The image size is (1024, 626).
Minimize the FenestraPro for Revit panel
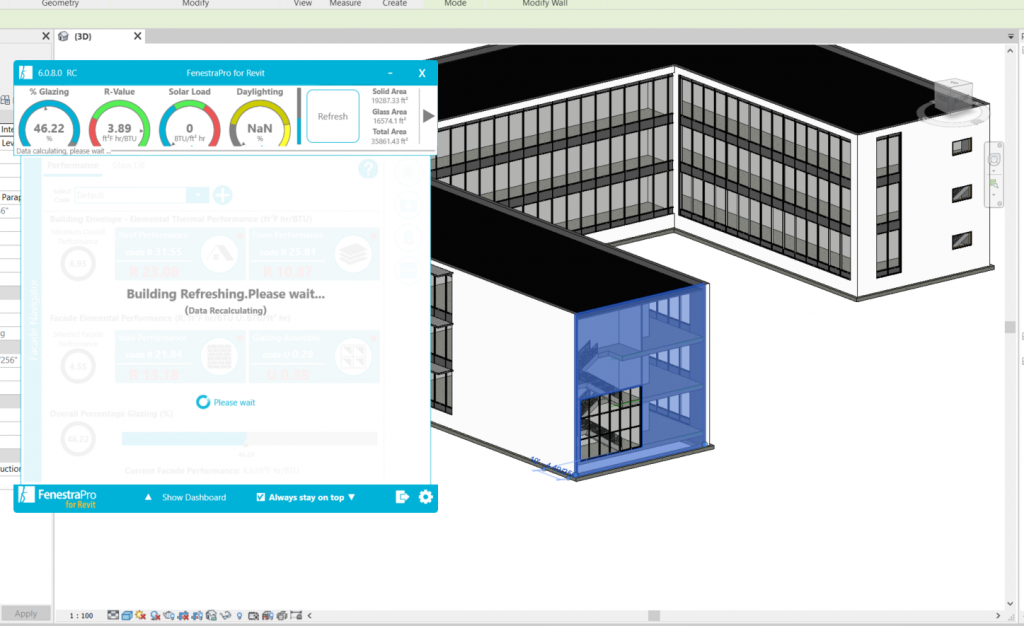pos(390,73)
